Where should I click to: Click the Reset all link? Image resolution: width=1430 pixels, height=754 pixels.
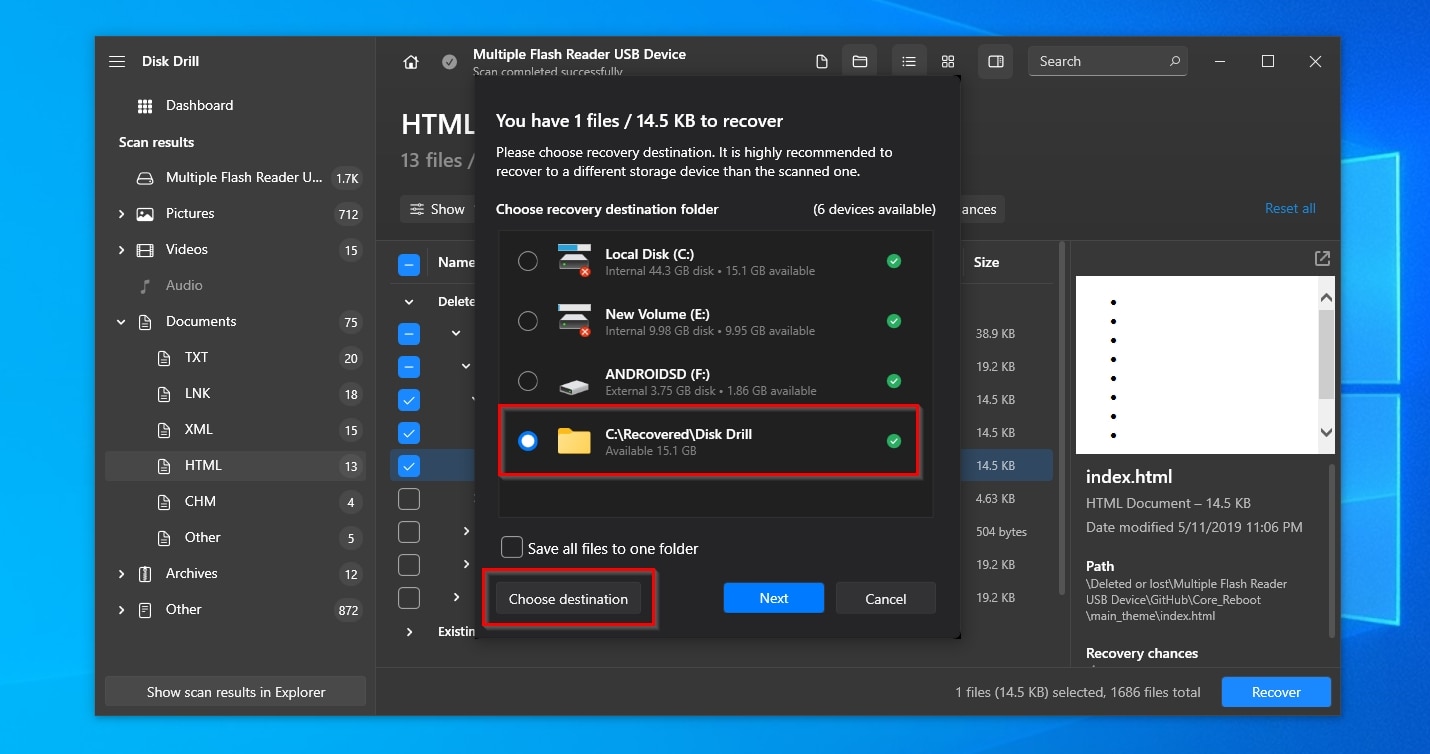click(1290, 208)
